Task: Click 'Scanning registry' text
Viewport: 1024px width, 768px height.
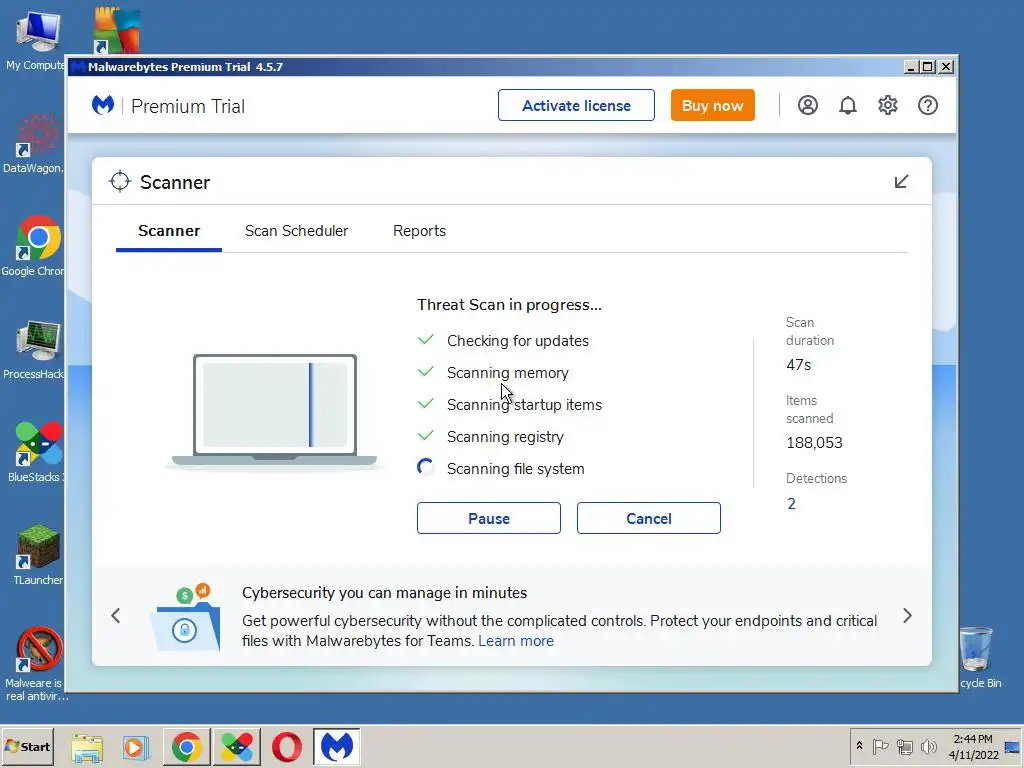Action: [x=505, y=437]
